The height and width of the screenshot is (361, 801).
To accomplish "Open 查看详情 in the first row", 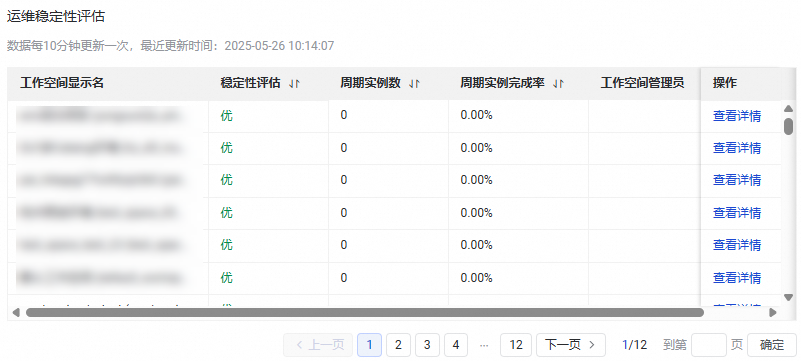I will coord(737,116).
